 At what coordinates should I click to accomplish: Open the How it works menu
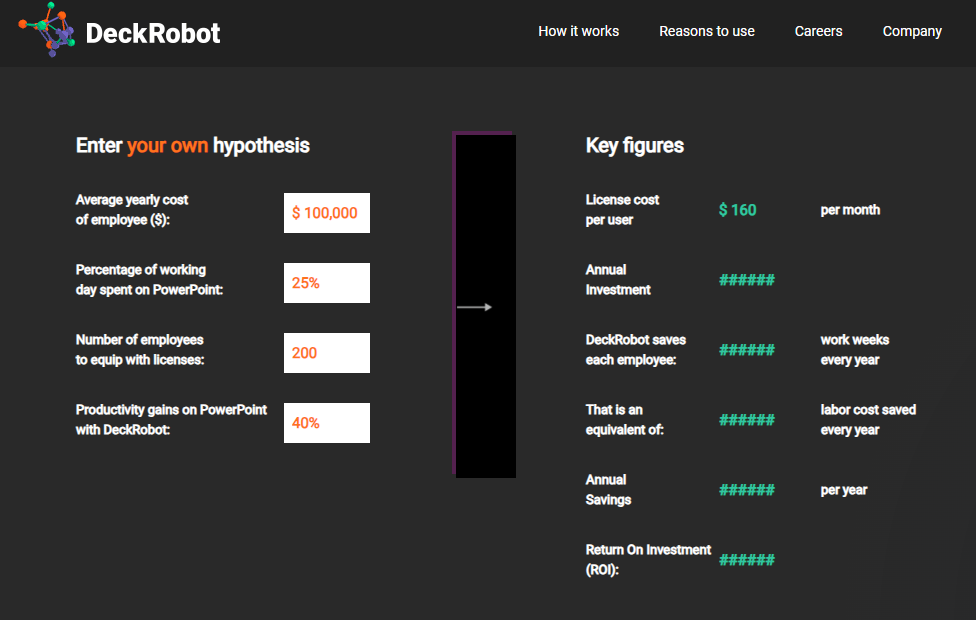(x=578, y=31)
